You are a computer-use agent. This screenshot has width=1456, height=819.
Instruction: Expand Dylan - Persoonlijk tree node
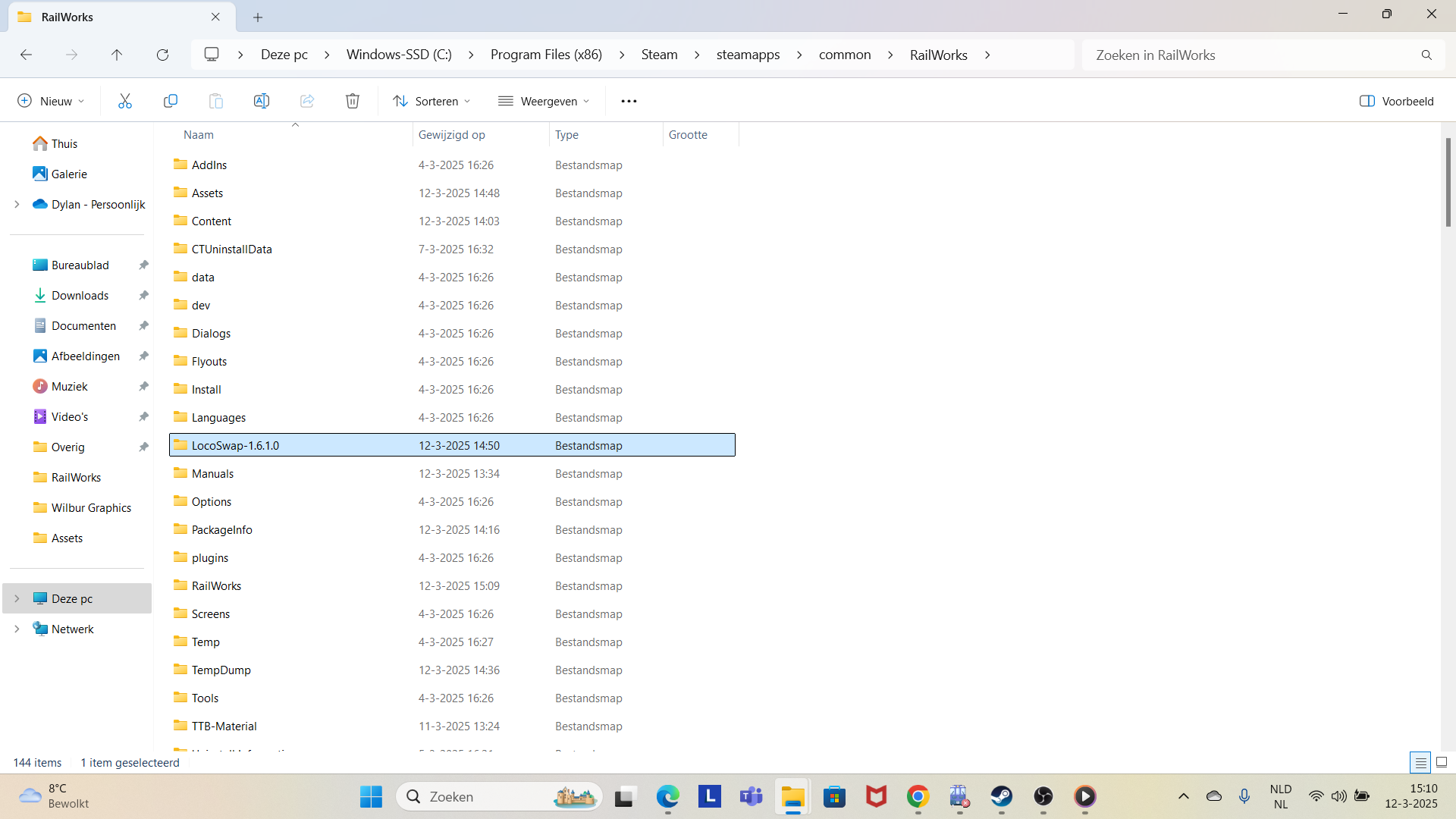(17, 204)
